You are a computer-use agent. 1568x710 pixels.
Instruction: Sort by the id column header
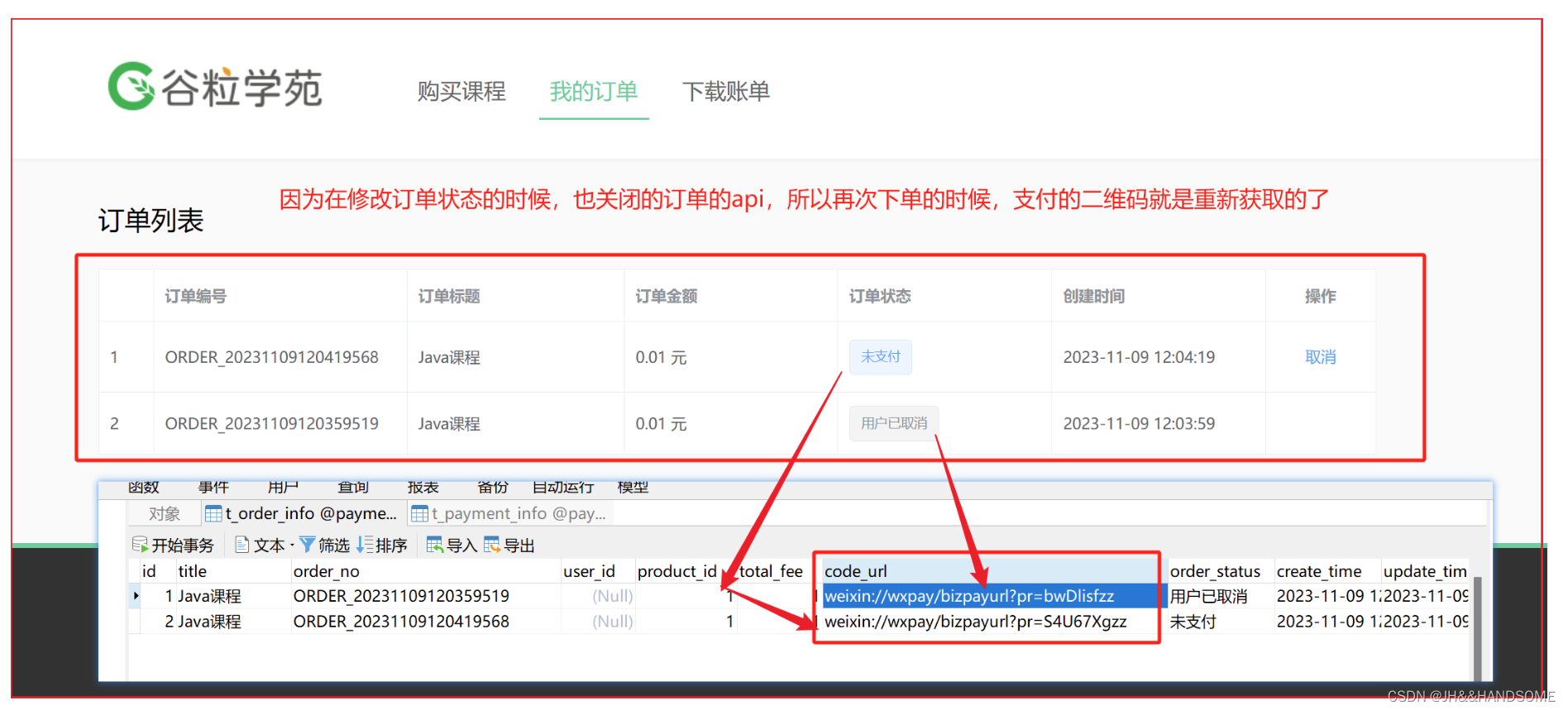coord(149,571)
